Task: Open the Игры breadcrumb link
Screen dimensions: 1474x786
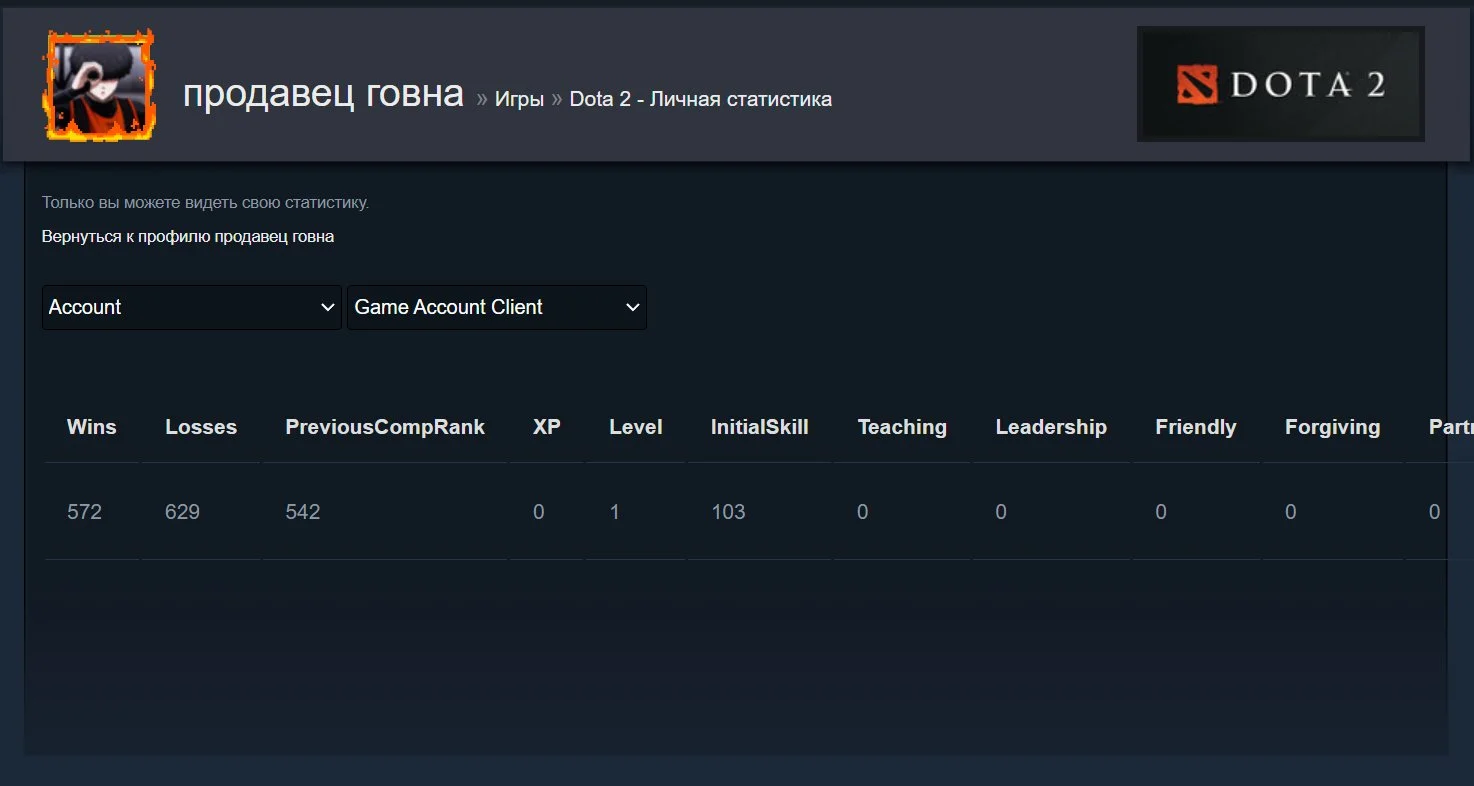Action: tap(519, 99)
